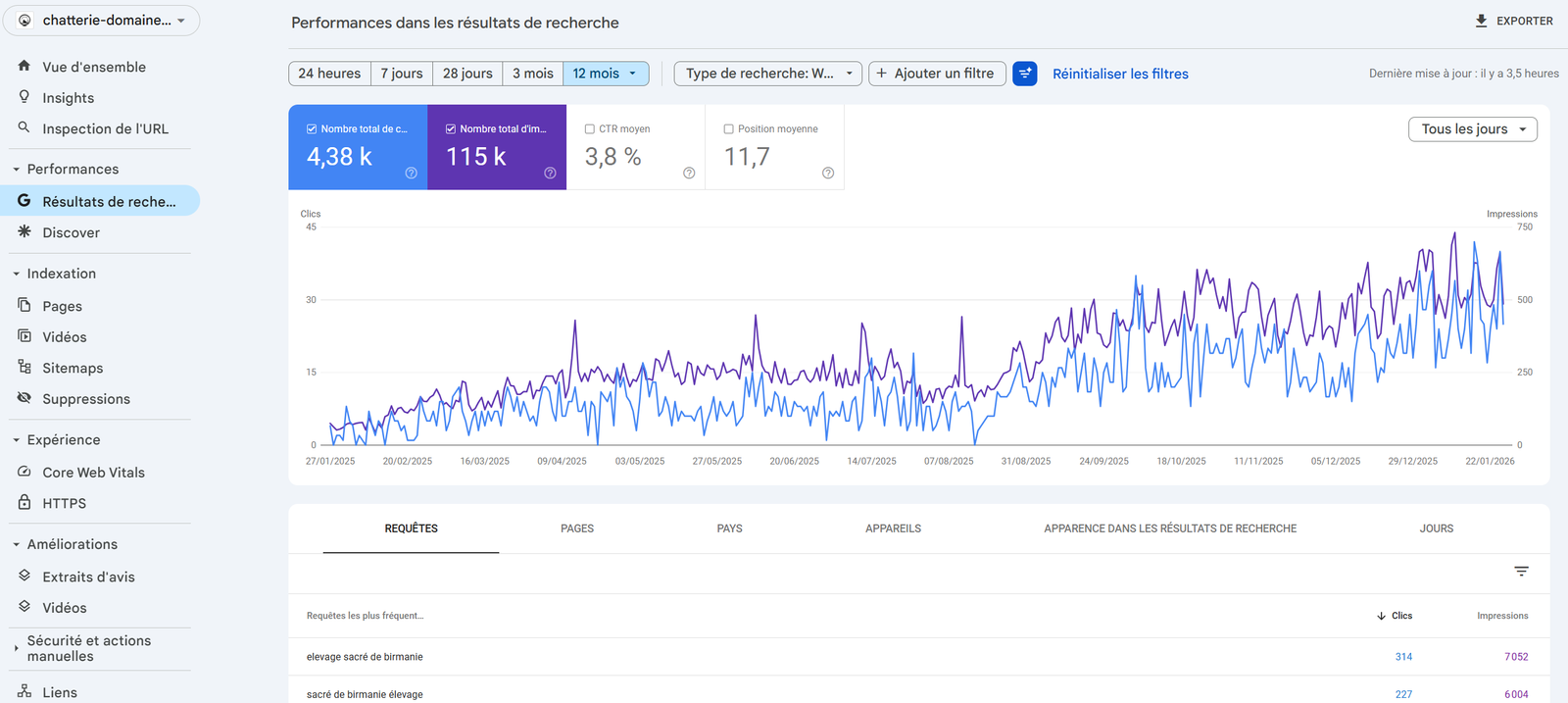The width and height of the screenshot is (1568, 703).
Task: Open Discover asterisk icon in sidebar
Action: [24, 231]
